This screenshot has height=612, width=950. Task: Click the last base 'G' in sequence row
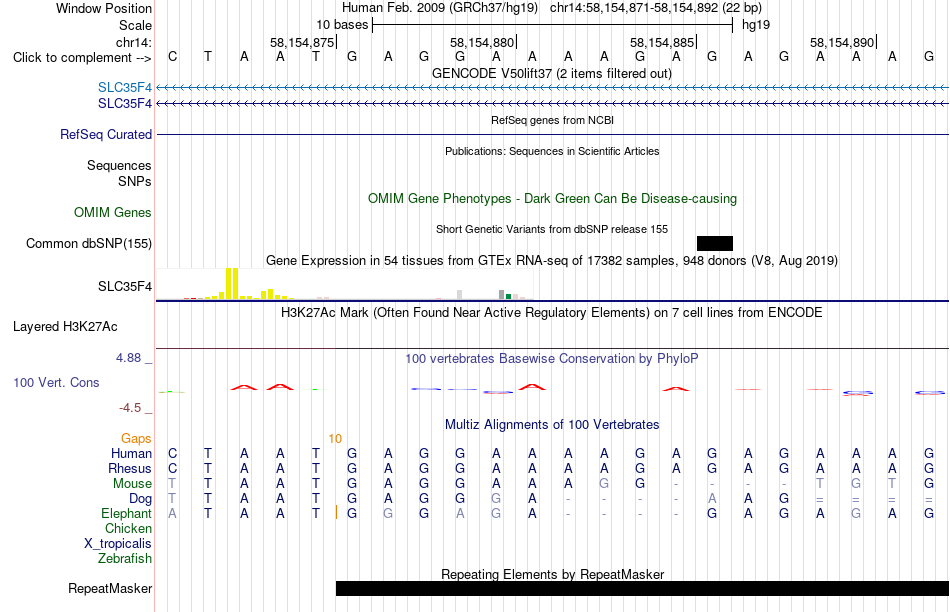pos(929,57)
